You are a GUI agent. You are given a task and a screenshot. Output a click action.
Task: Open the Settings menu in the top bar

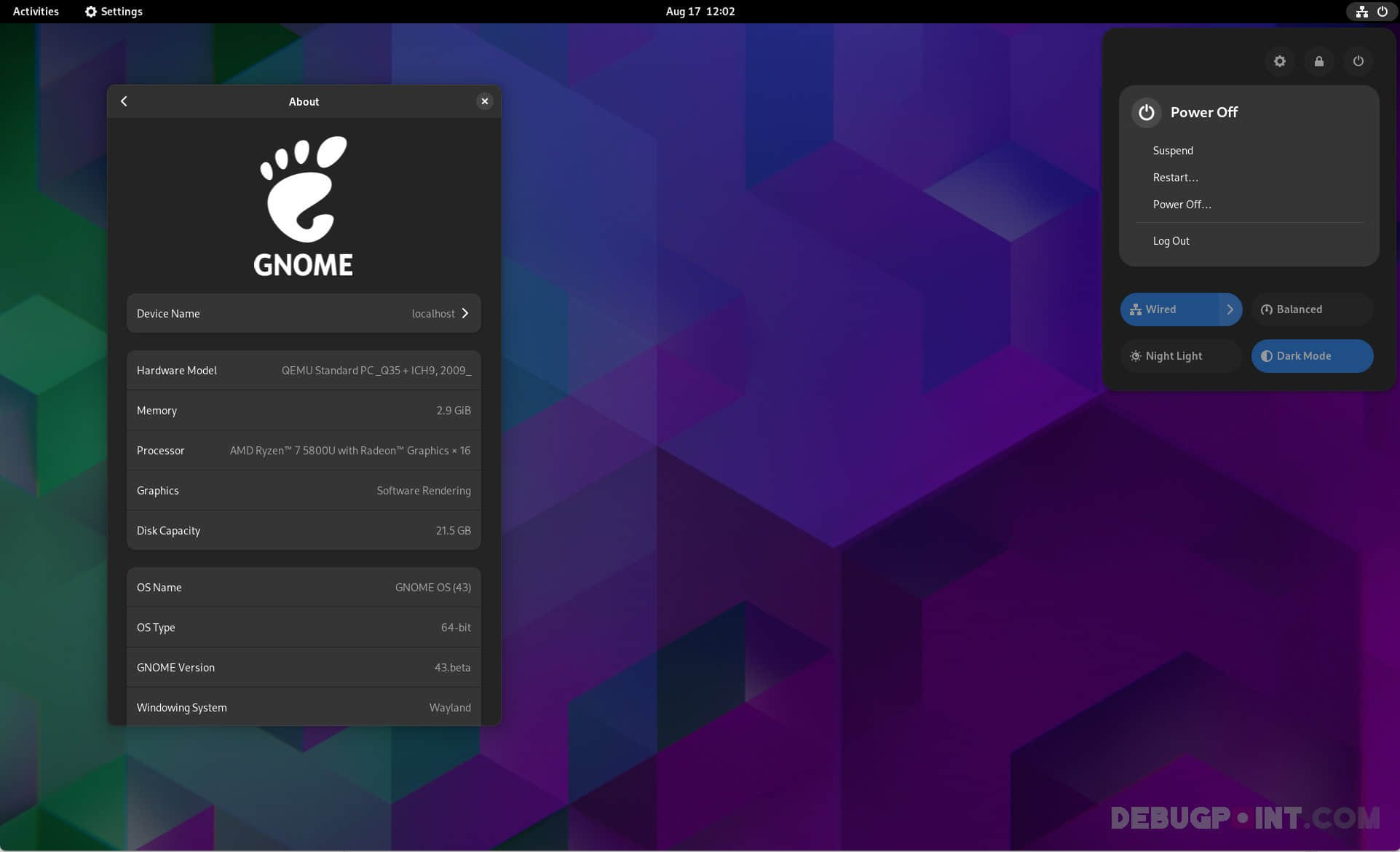[x=114, y=11]
